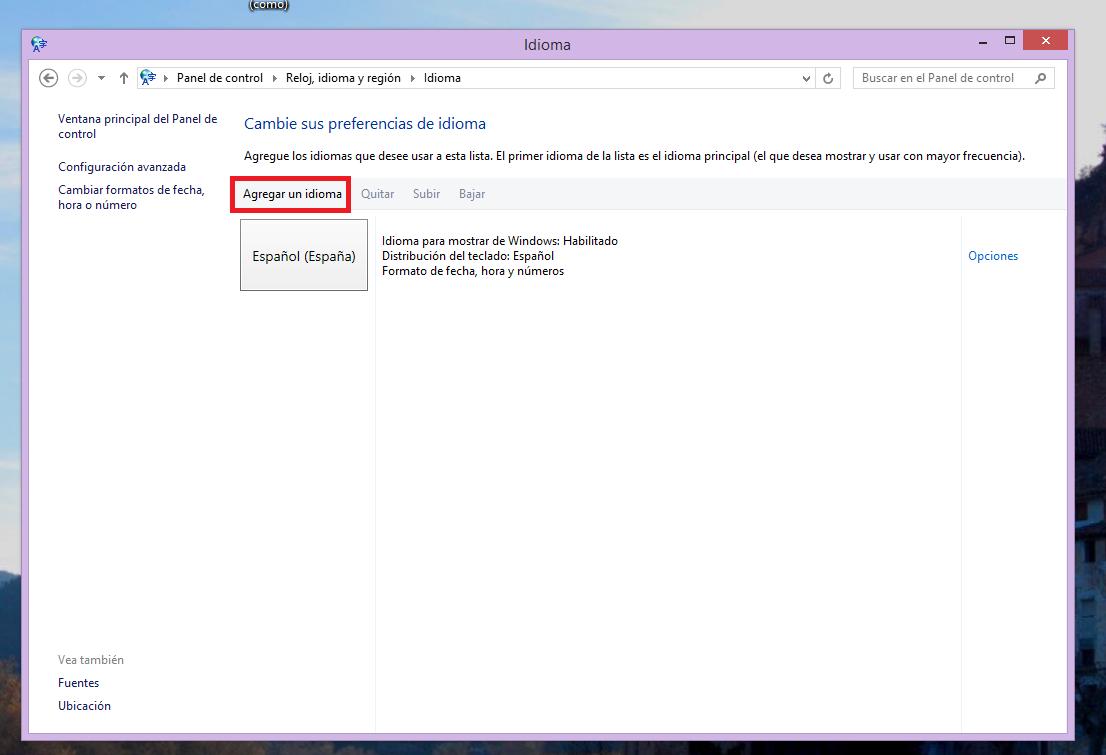This screenshot has height=755, width=1106.
Task: Click the Control Panel icon in address bar
Action: [x=149, y=78]
